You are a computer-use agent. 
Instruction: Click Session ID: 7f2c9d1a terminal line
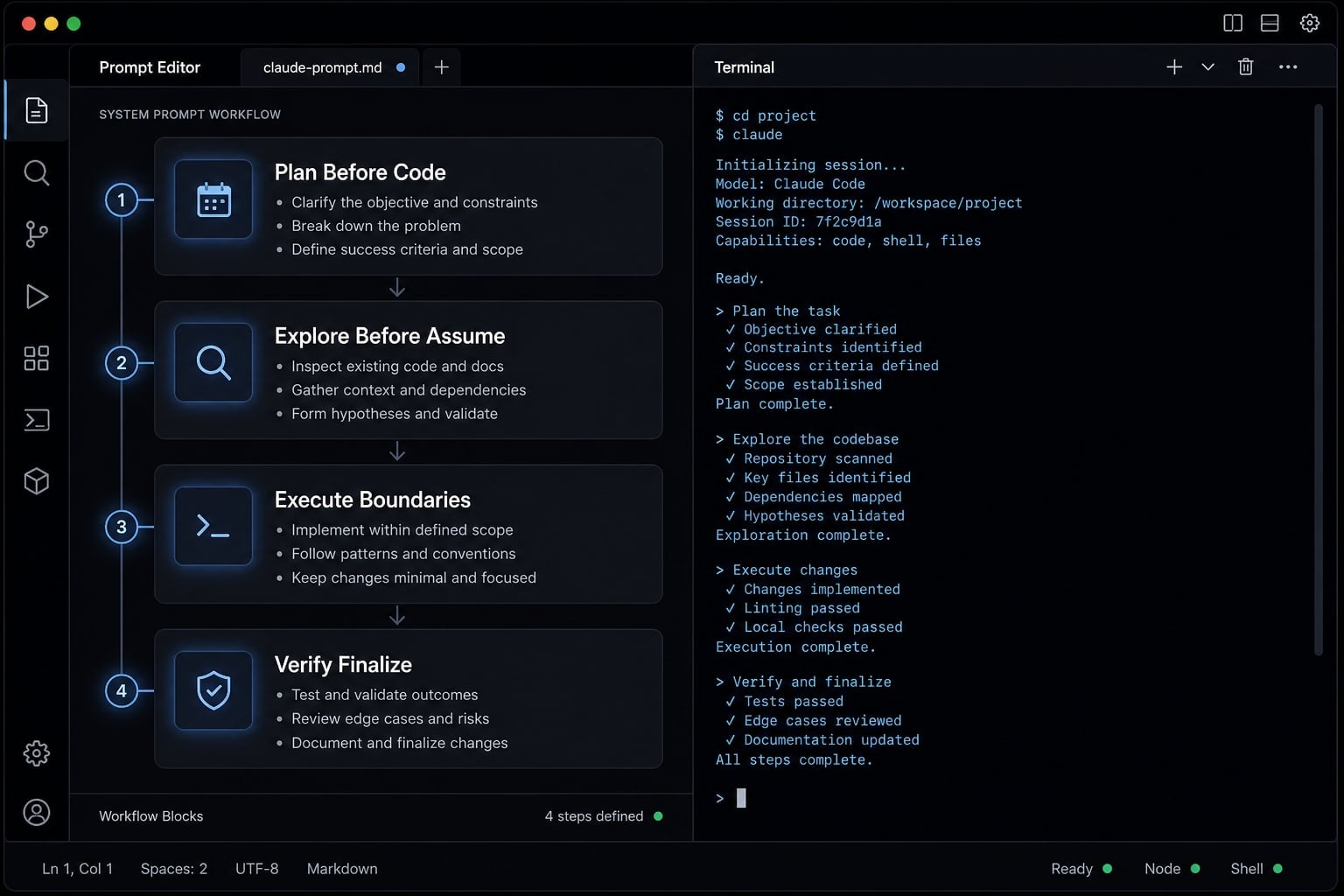point(798,221)
